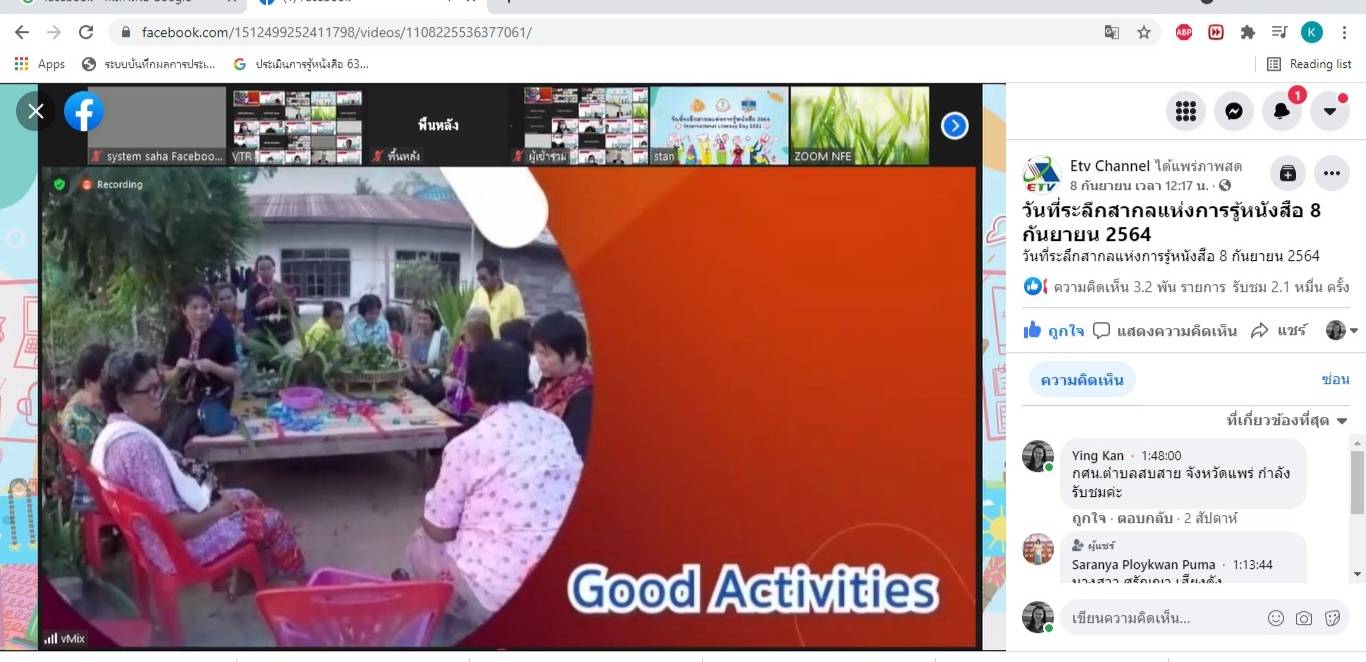Open the Extensions puzzle menu
The image size is (1366, 662).
pyautogui.click(x=1248, y=32)
